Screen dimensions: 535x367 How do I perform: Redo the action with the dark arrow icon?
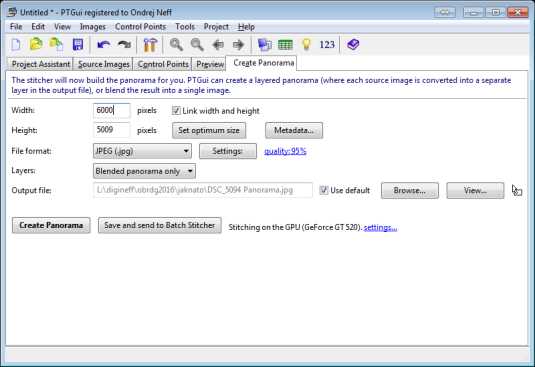[x=124, y=45]
